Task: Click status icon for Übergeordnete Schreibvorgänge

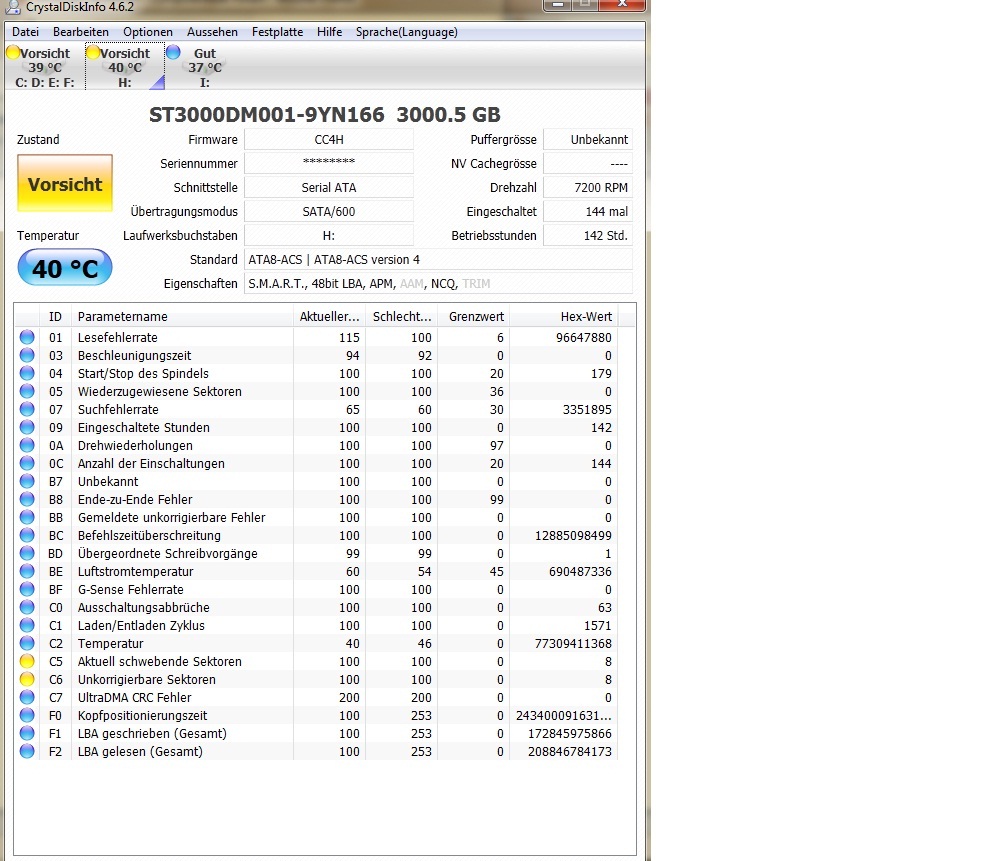Action: (x=27, y=553)
